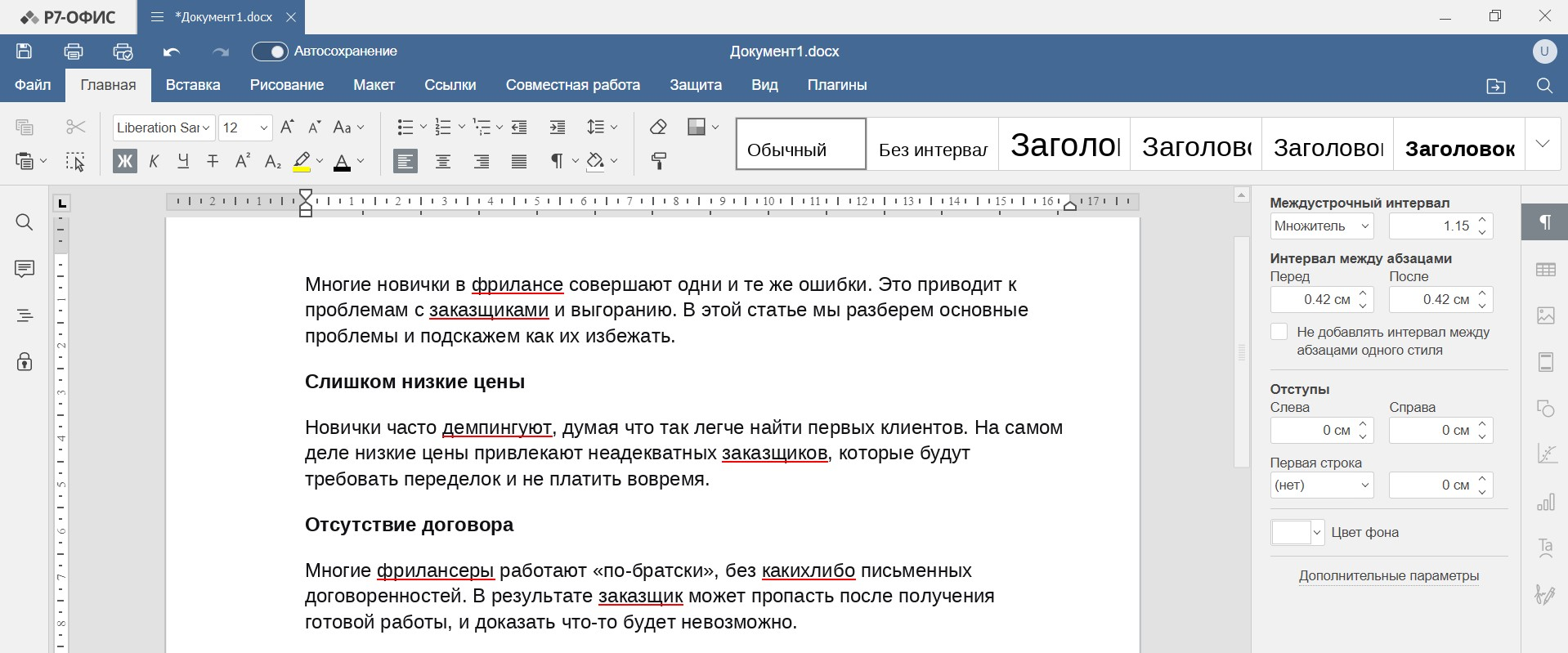Open the font name dropdown Liberation Sans
The image size is (1568, 653).
(x=164, y=127)
